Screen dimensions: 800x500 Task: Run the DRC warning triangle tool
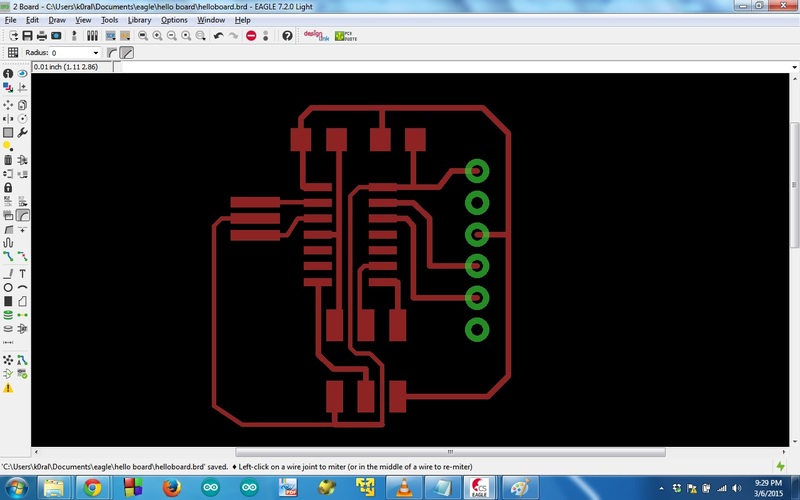click(x=8, y=388)
